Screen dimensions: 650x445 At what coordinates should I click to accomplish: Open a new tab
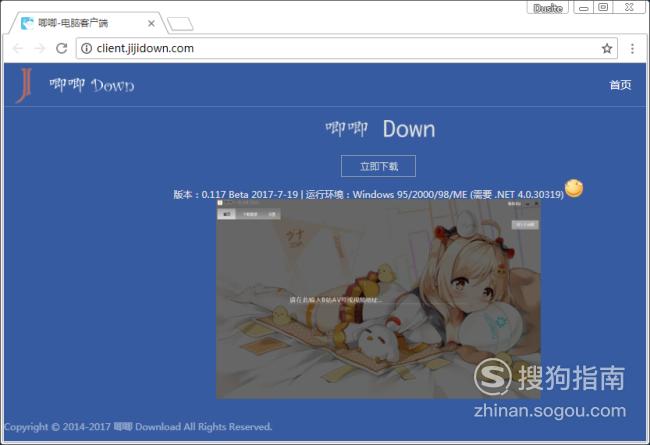point(180,24)
